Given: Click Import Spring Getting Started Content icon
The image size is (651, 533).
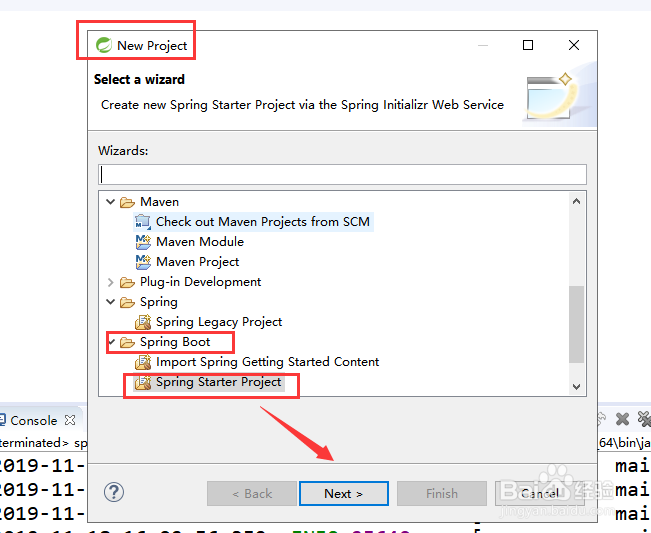Looking at the screenshot, I should [143, 362].
